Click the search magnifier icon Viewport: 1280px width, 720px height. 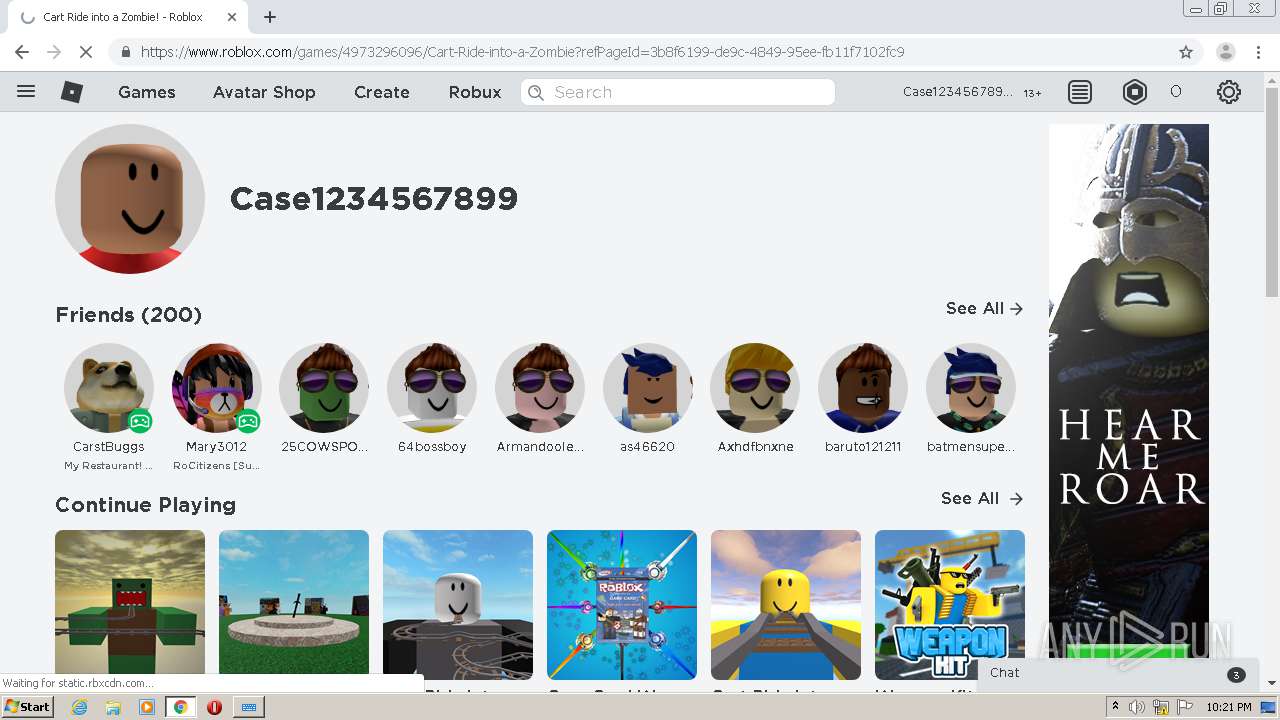pyautogui.click(x=536, y=92)
